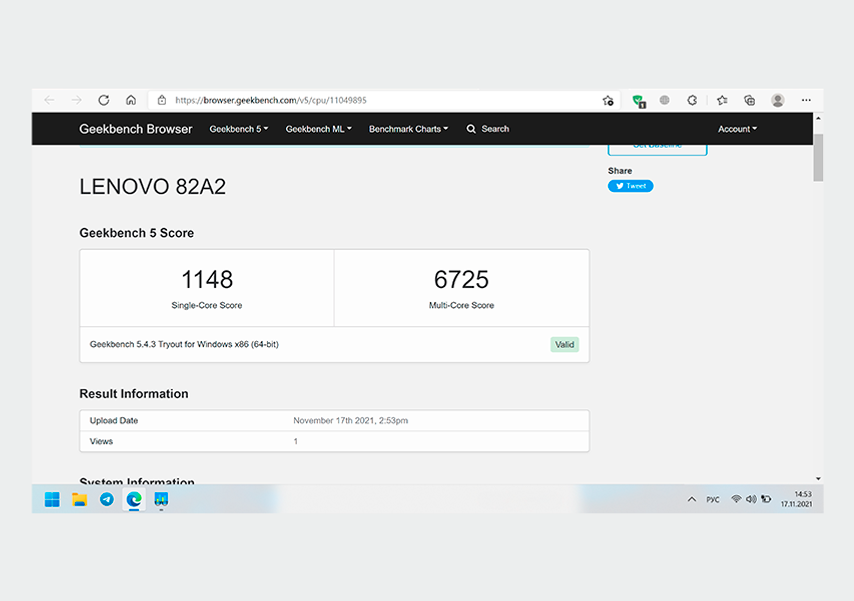Click the Set Baseline button
Screen dimensions: 854x601
pos(657,149)
